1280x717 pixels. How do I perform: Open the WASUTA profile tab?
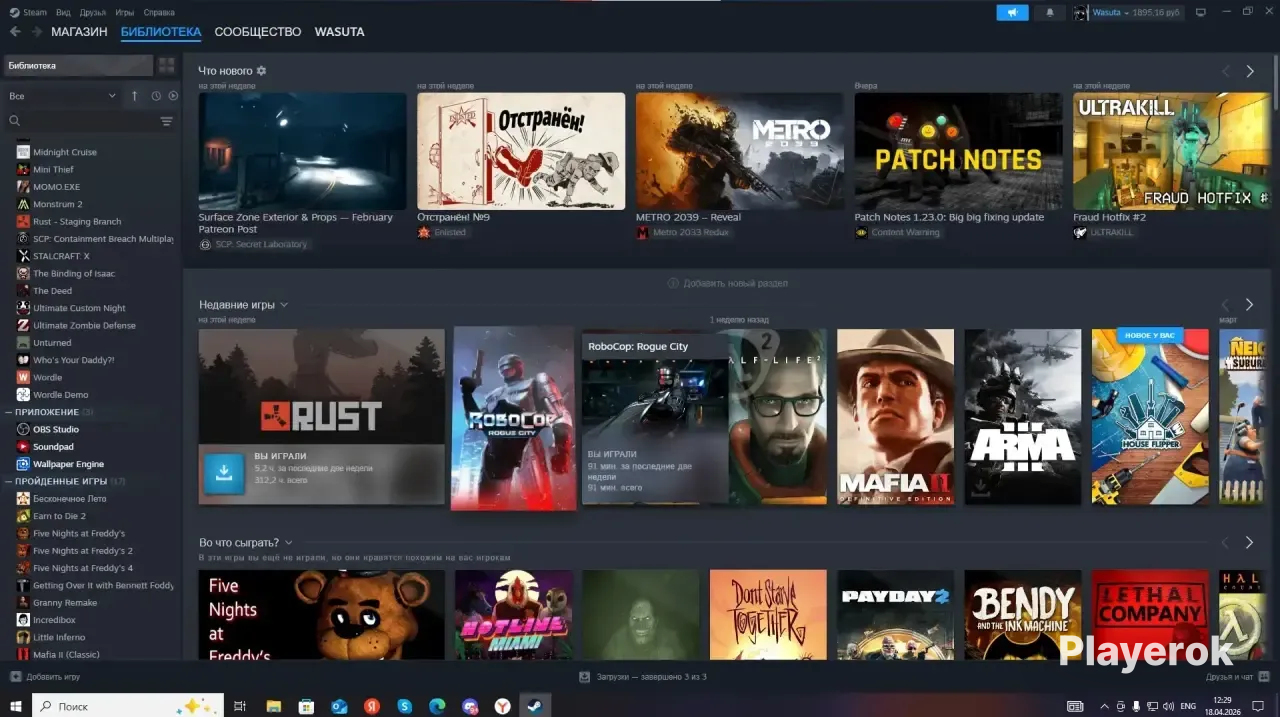pyautogui.click(x=340, y=32)
